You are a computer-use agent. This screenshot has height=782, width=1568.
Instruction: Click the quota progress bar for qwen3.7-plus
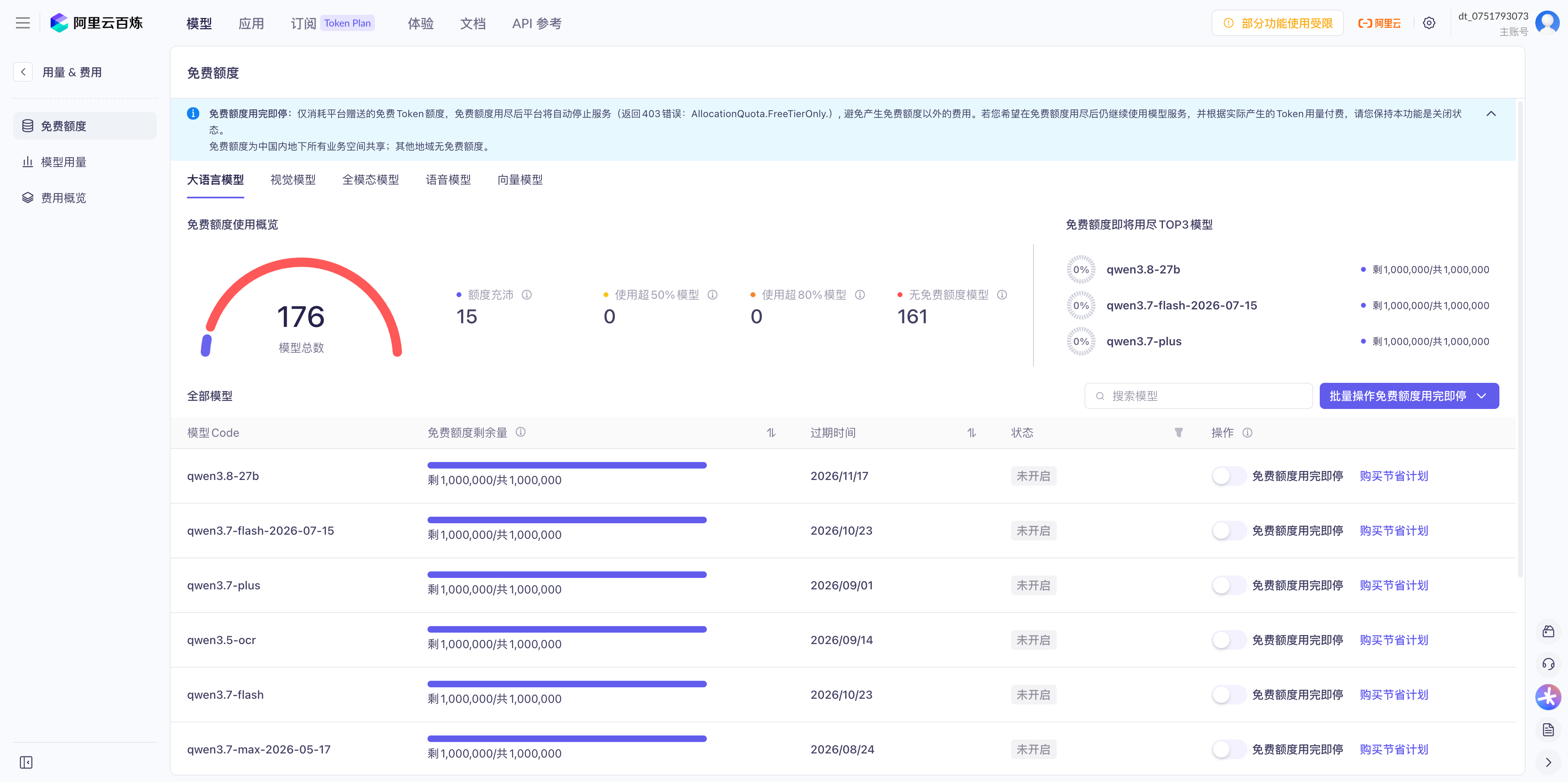click(x=567, y=575)
